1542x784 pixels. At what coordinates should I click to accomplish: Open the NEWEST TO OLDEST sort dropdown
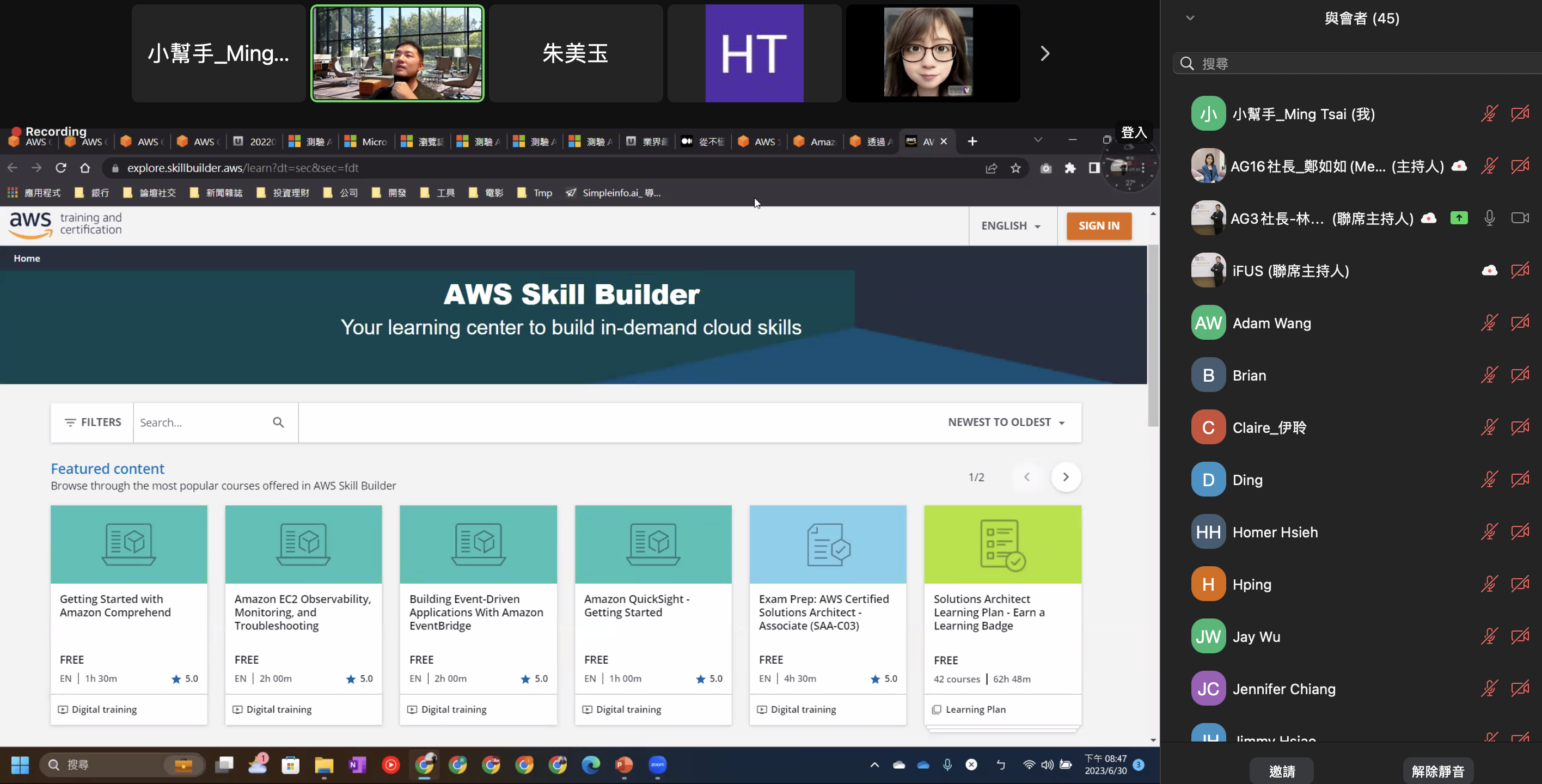point(1006,422)
